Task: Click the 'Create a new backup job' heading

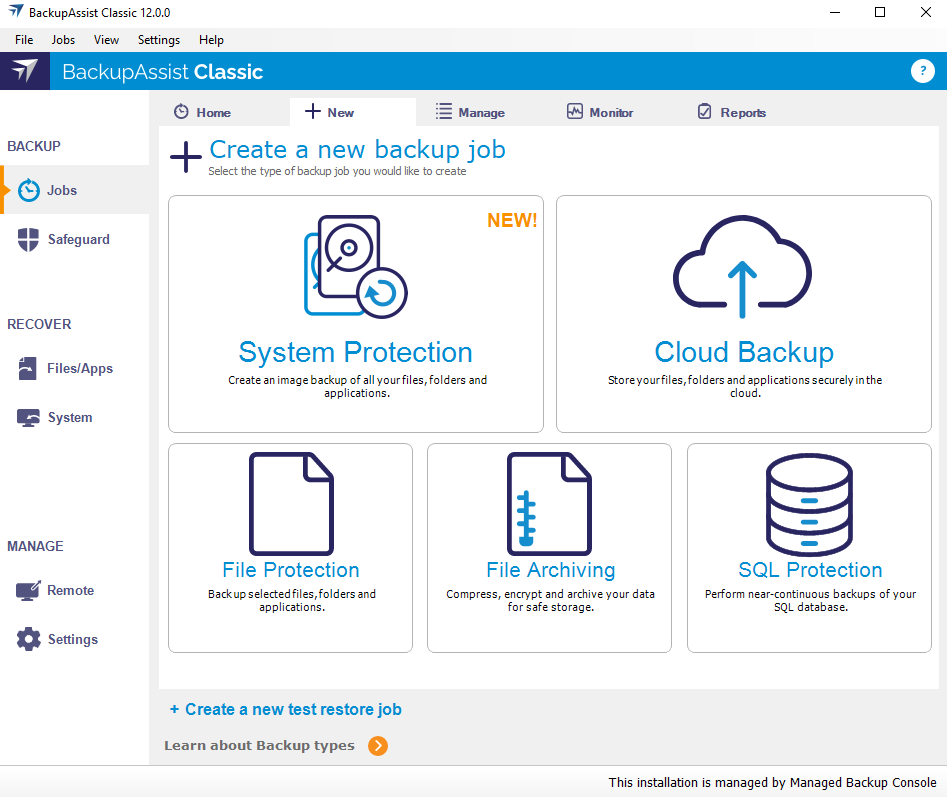Action: point(358,150)
